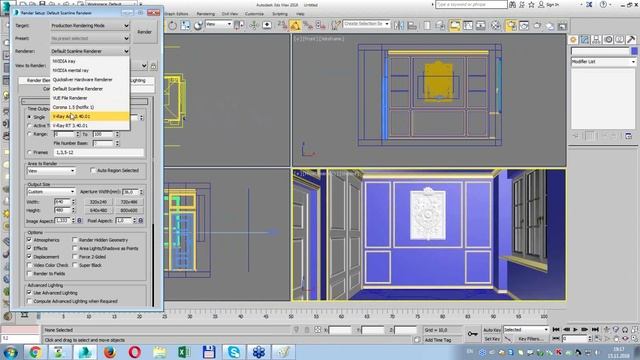Screen dimensions: 640x360
Task: Open the Target rendering mode dropdown
Action: [90, 25]
